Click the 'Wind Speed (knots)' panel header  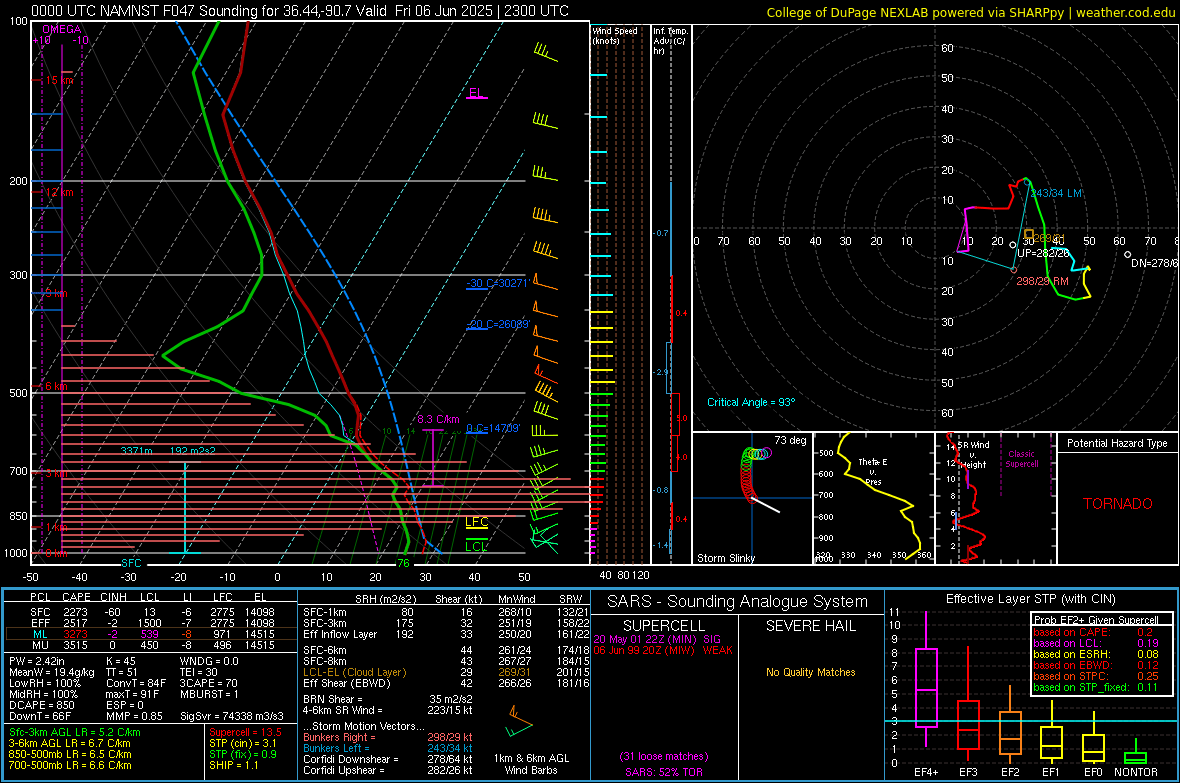pyautogui.click(x=615, y=35)
